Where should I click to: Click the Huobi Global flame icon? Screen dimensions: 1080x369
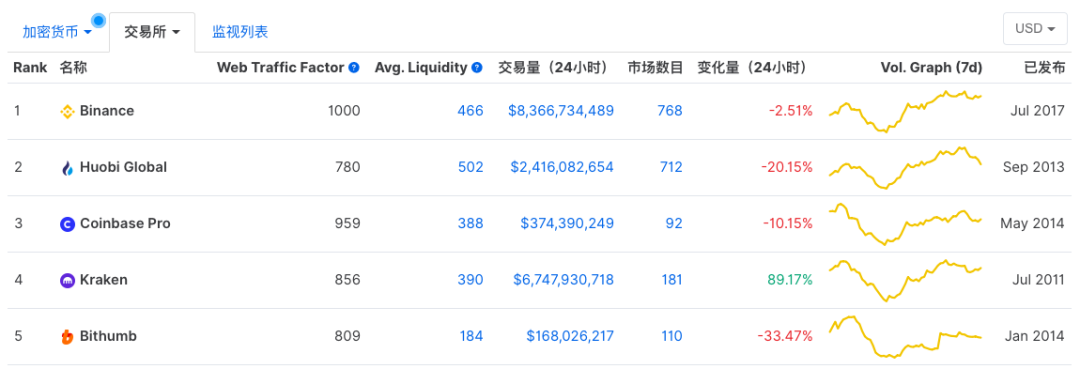(67, 168)
